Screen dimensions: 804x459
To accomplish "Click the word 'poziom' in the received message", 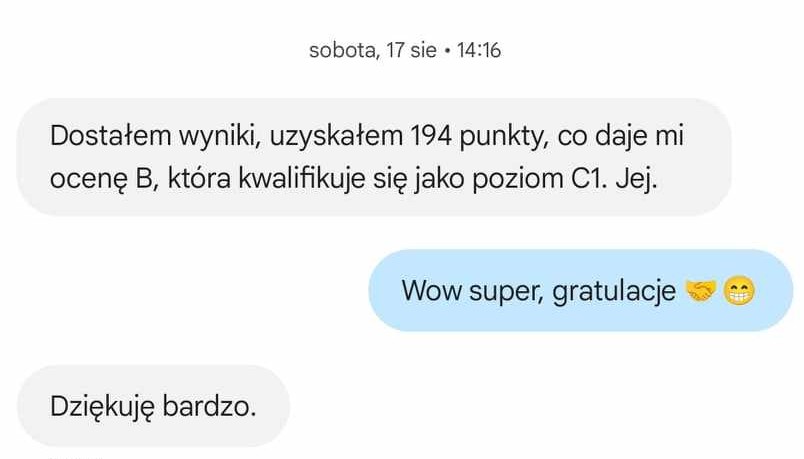I will click(517, 180).
